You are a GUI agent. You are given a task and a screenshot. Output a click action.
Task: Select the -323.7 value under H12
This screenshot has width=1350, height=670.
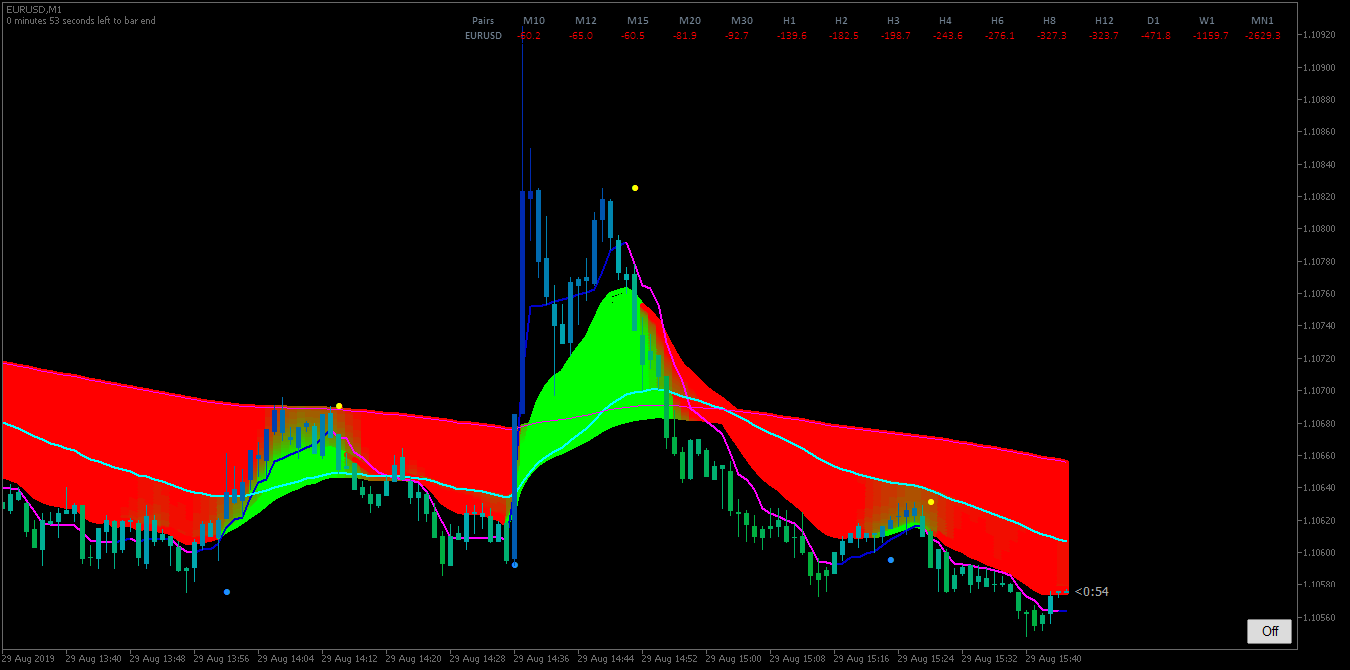click(1104, 36)
